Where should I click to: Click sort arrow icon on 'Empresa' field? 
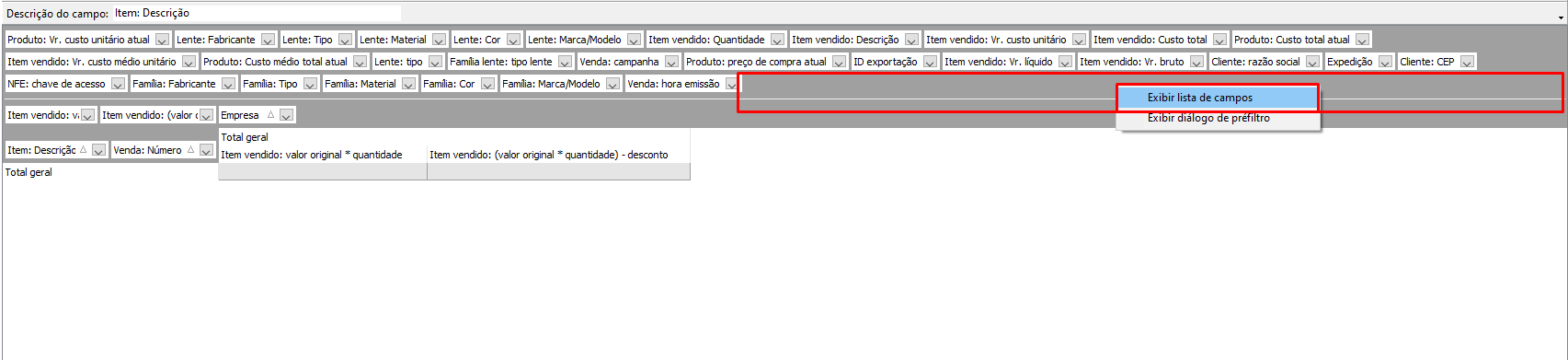pyautogui.click(x=270, y=115)
